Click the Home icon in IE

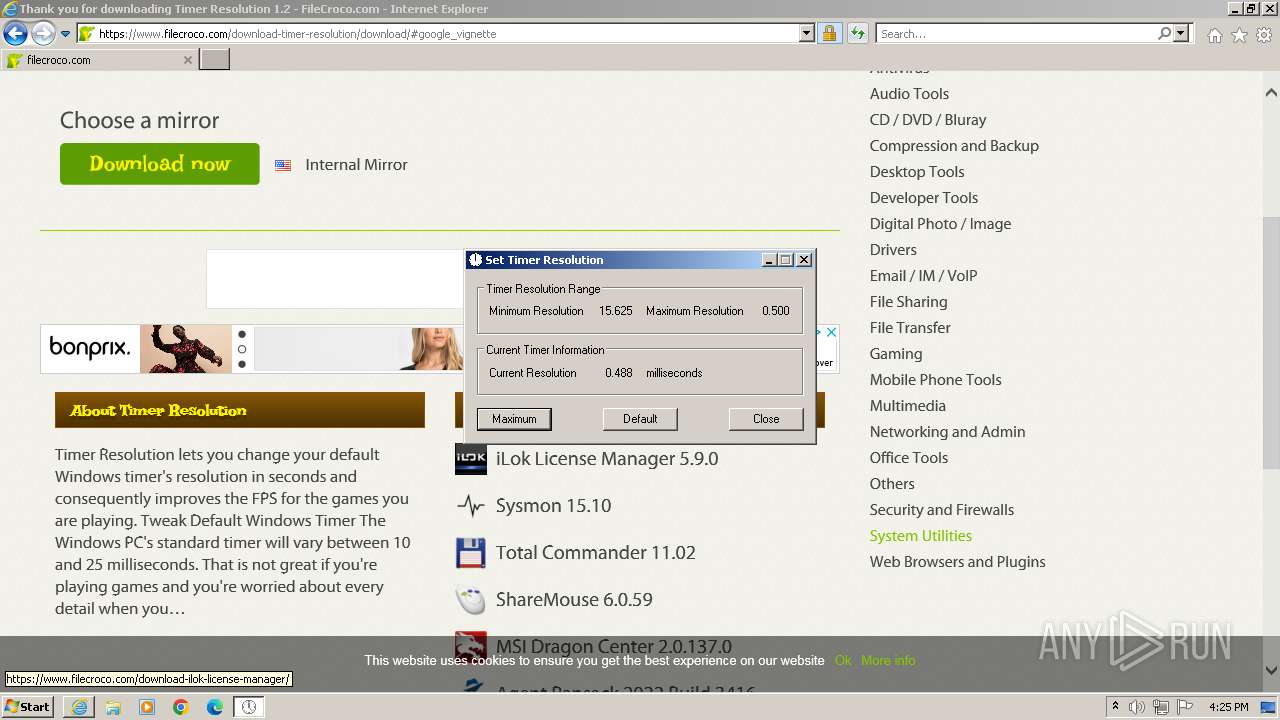(1214, 35)
